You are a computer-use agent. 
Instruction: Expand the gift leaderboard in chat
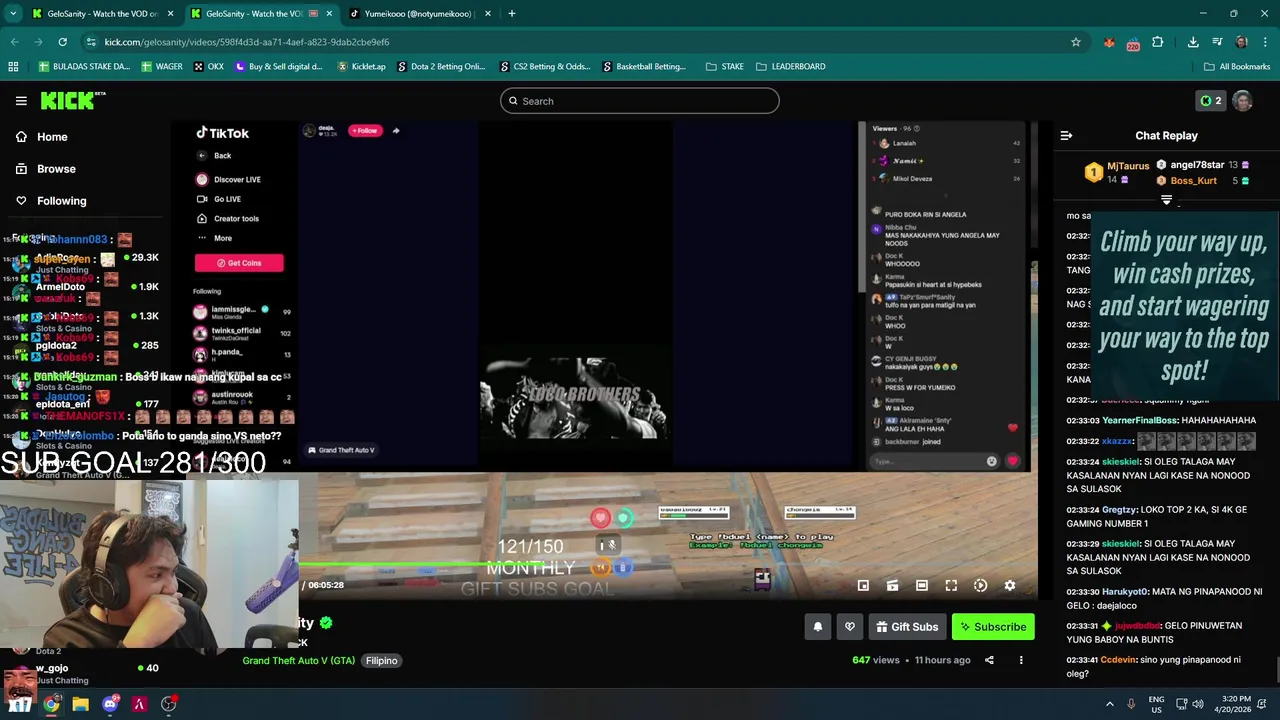[x=1166, y=200]
